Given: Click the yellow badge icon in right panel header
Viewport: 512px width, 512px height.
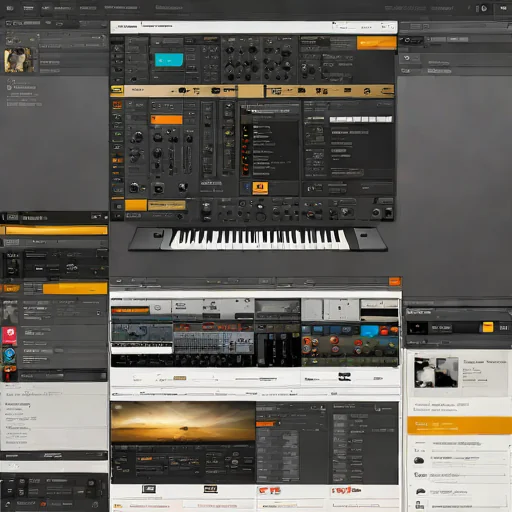Looking at the screenshot, I should [488, 327].
